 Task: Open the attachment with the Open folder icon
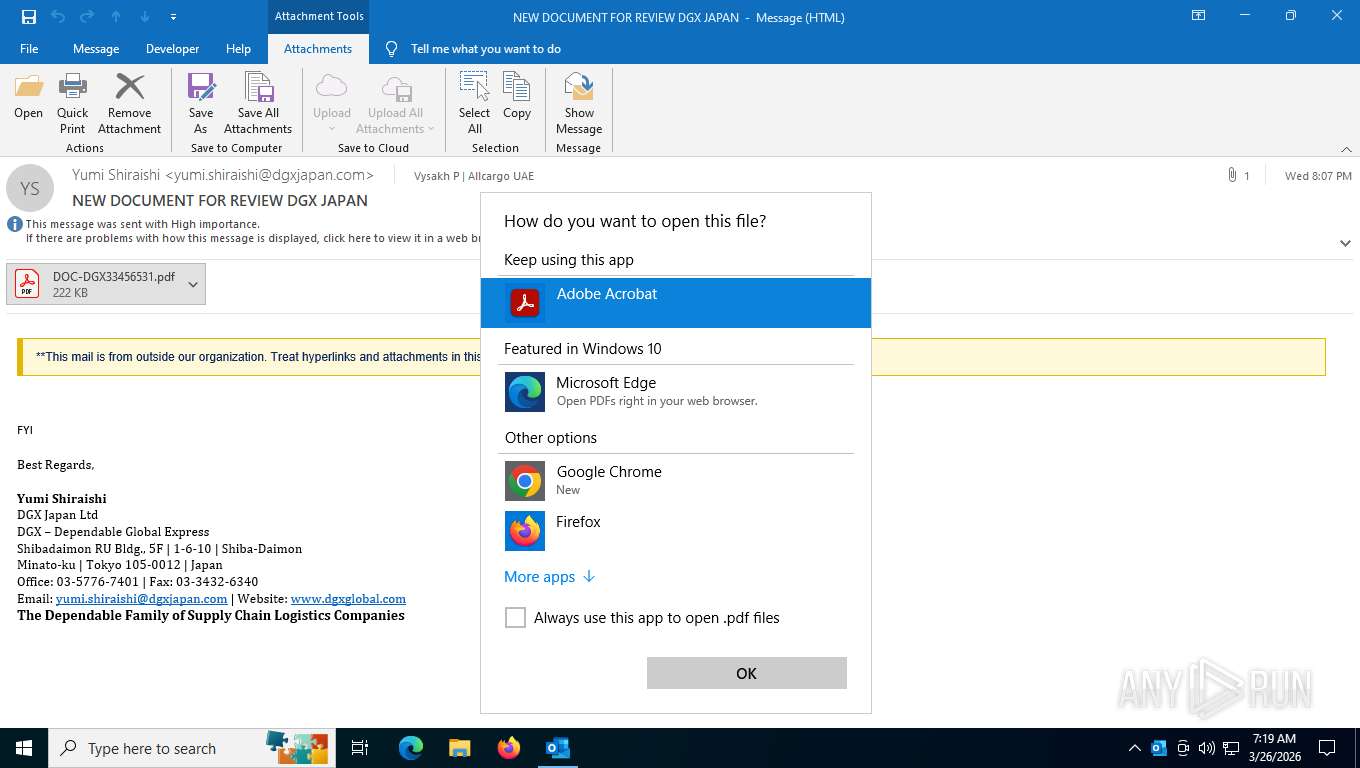[28, 97]
